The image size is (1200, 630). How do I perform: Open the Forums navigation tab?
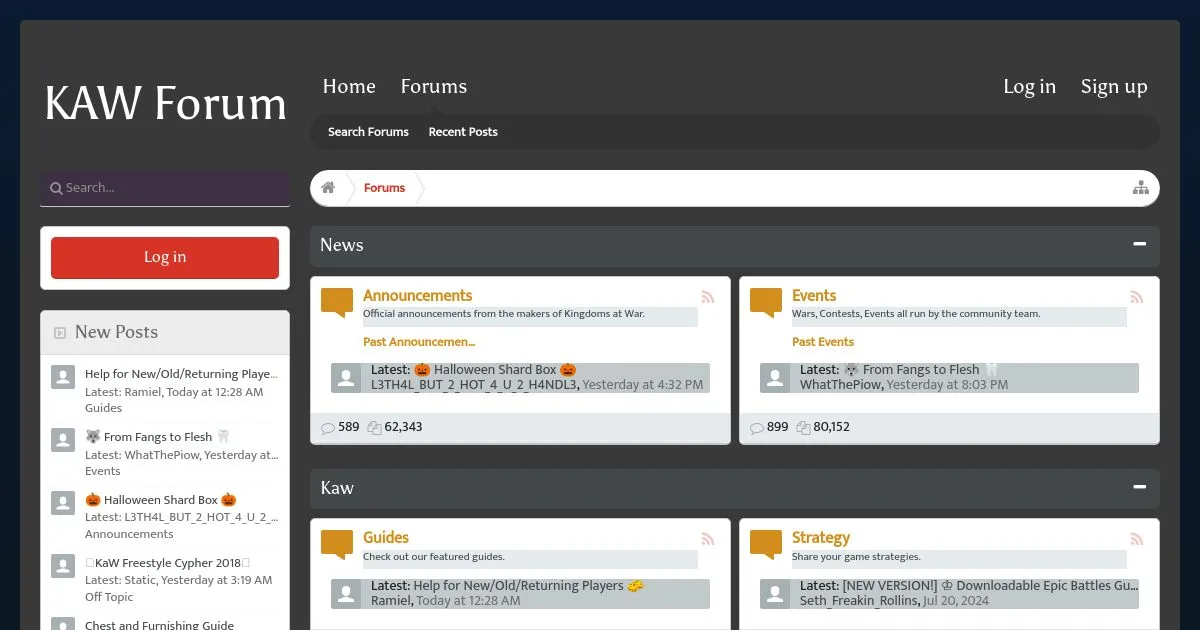point(434,87)
